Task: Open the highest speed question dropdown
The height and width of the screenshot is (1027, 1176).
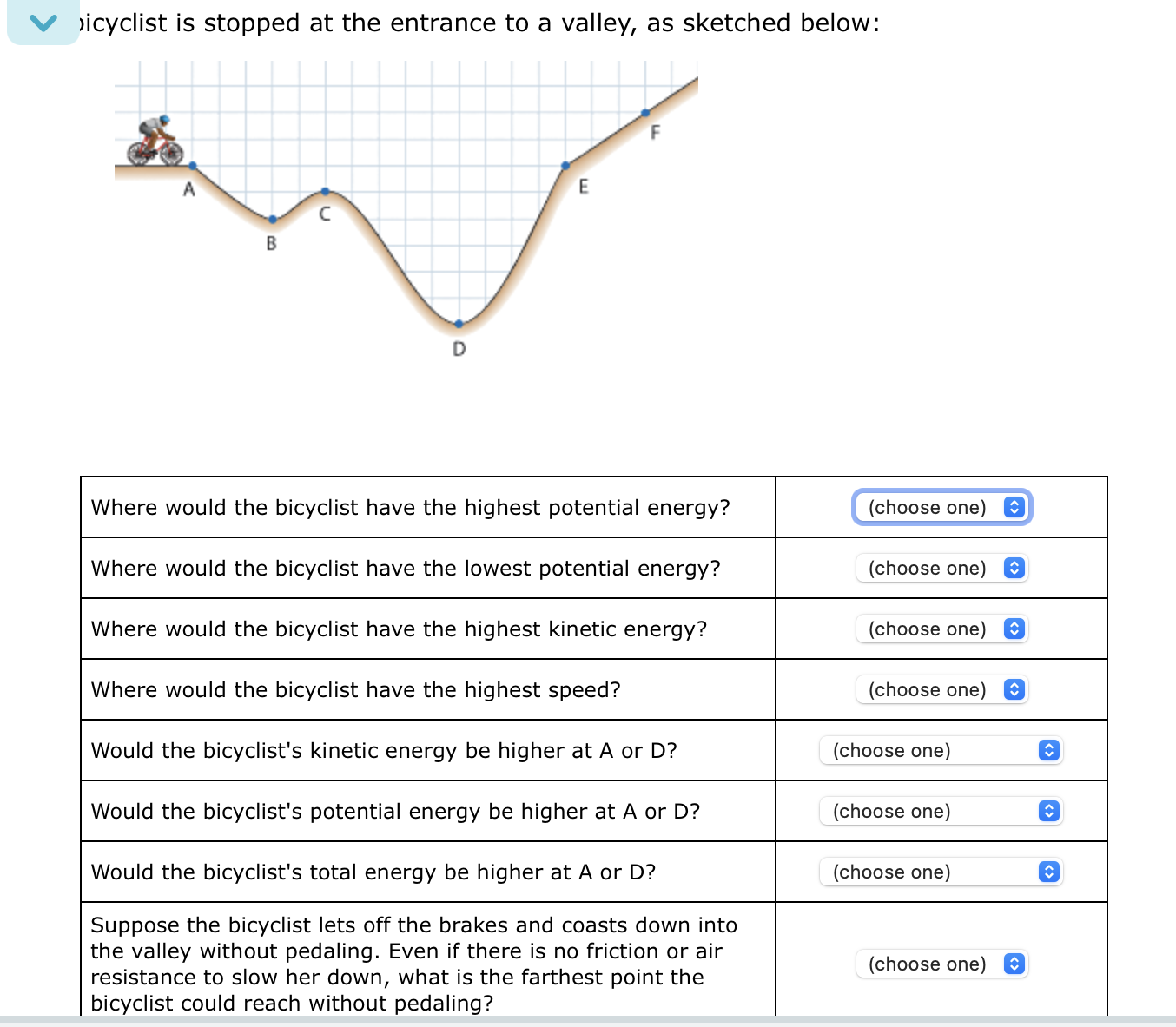Action: point(928,689)
